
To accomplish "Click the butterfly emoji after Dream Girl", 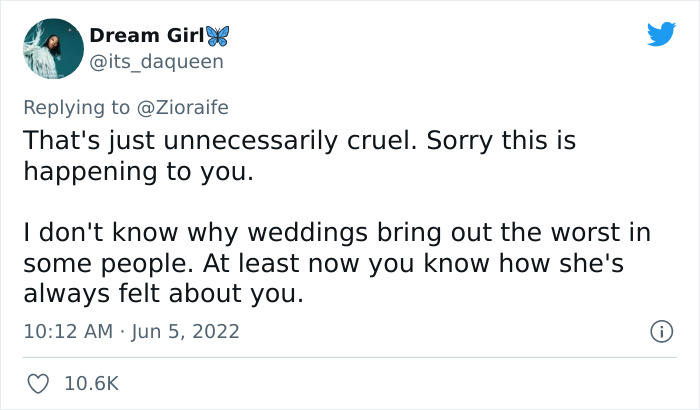I will 217,36.
